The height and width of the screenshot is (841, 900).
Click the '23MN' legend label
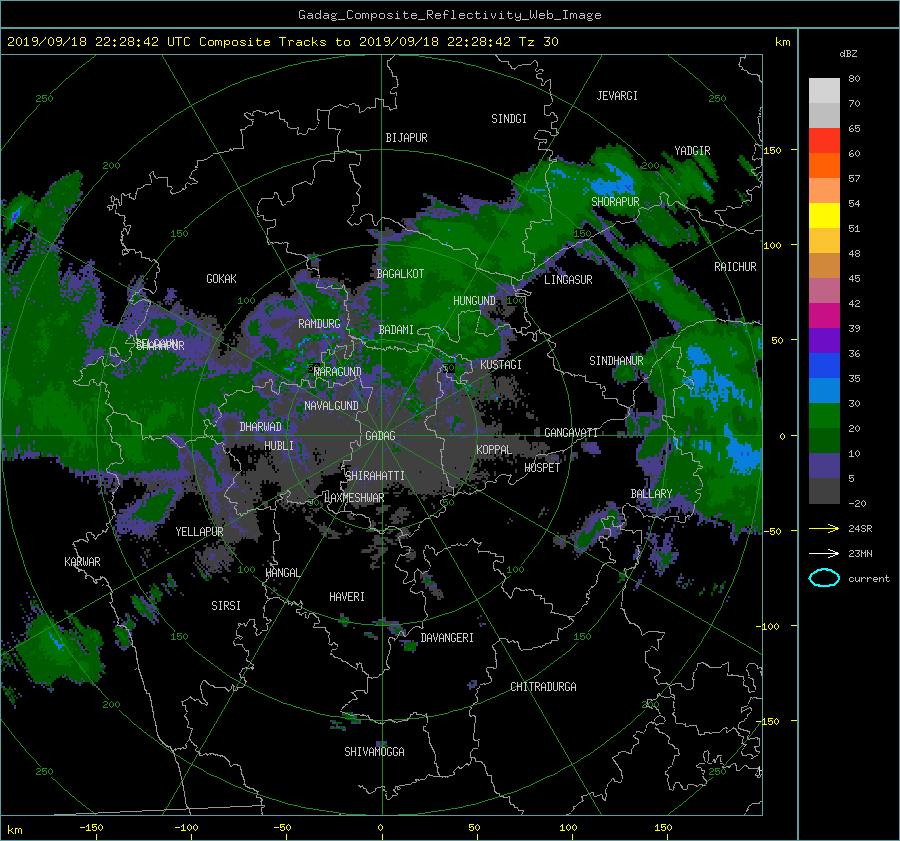click(860, 553)
